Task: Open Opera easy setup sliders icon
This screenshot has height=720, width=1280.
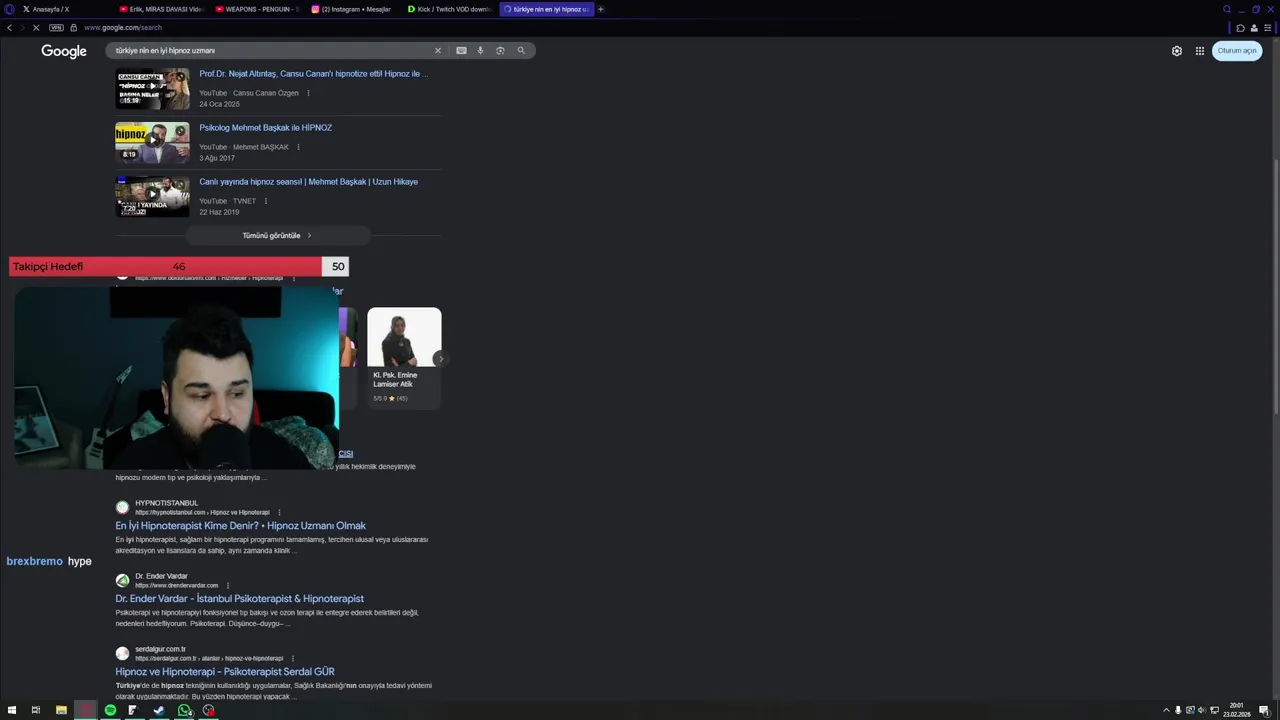Action: 1268,28
